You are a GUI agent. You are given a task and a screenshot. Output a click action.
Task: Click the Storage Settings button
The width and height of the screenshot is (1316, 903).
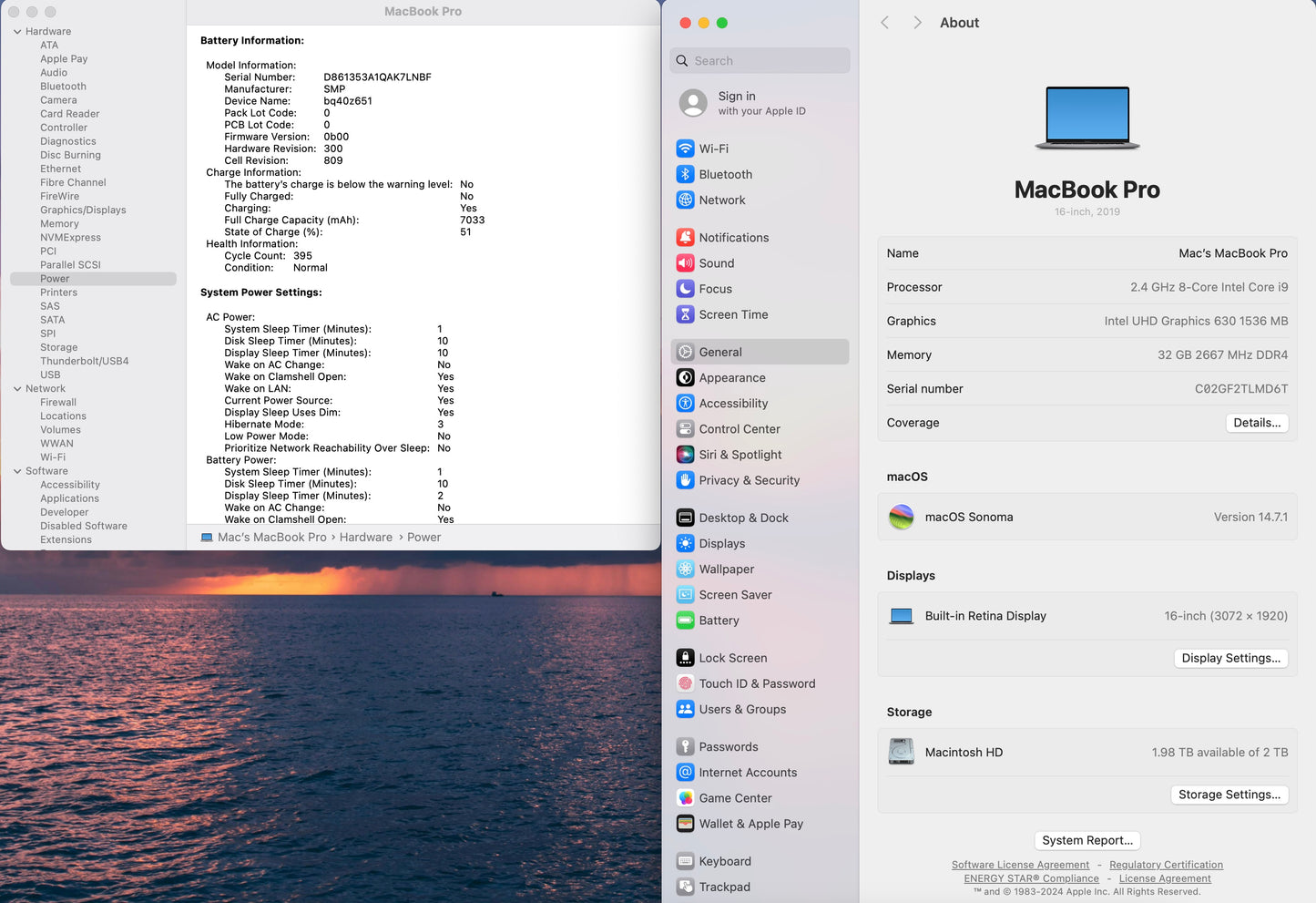tap(1229, 795)
